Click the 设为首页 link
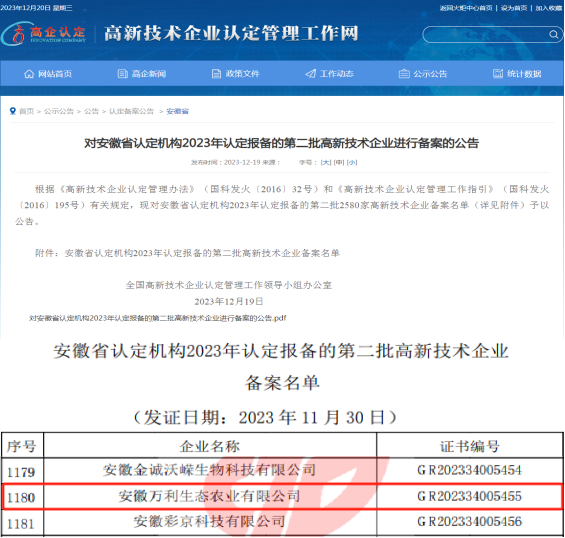 [x=514, y=8]
